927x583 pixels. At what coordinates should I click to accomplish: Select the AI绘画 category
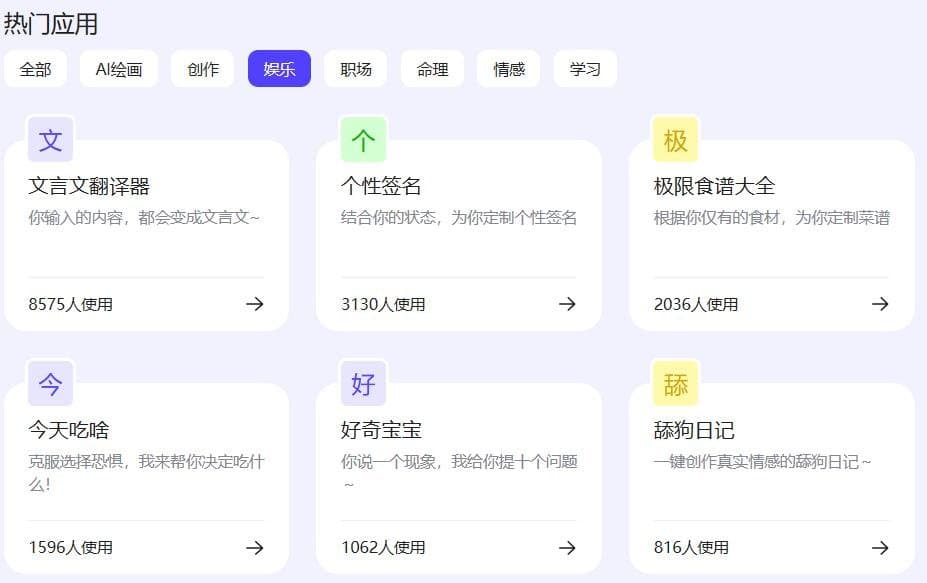tap(118, 69)
